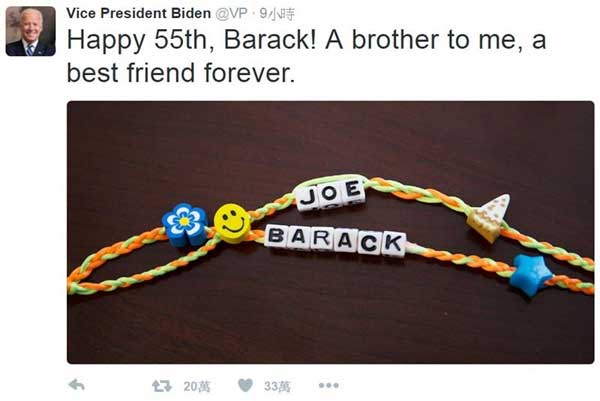600x401 pixels.
Task: Click the Vice President Biden display name
Action: pyautogui.click(x=139, y=13)
